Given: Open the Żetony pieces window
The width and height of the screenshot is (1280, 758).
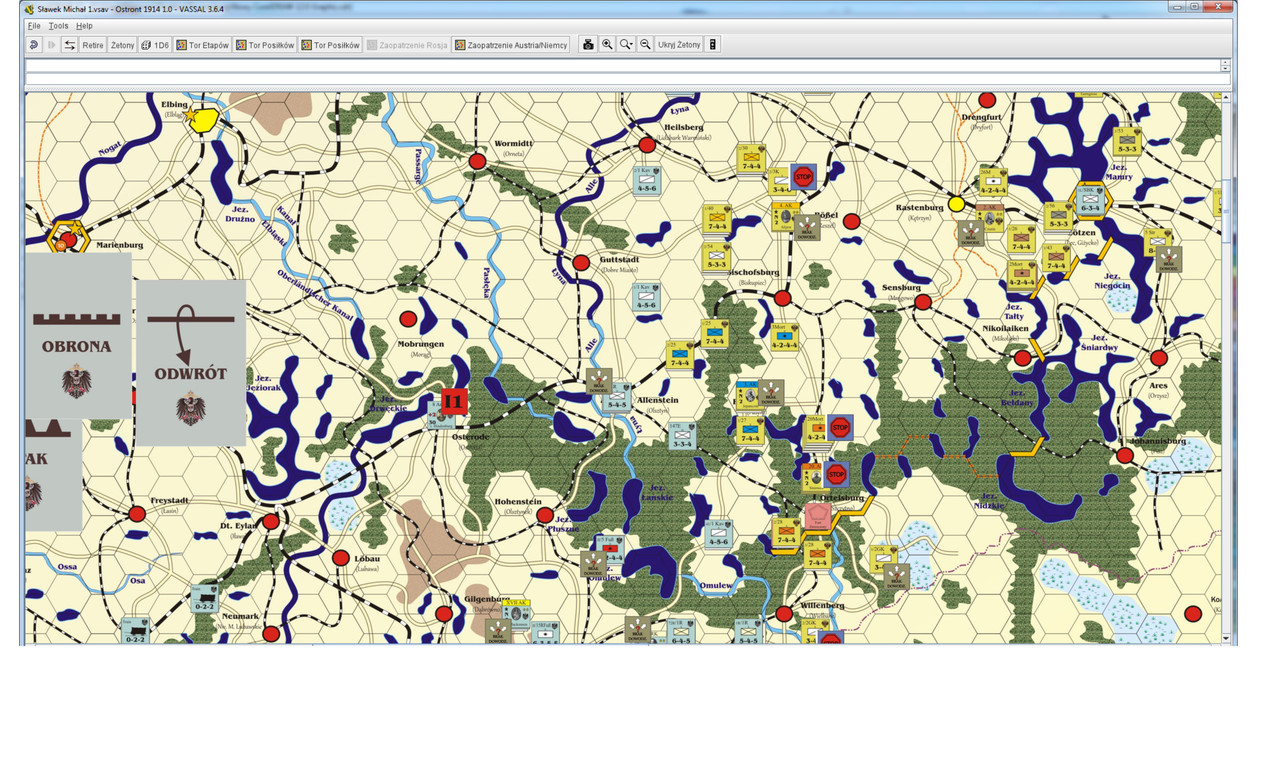Looking at the screenshot, I should point(122,45).
